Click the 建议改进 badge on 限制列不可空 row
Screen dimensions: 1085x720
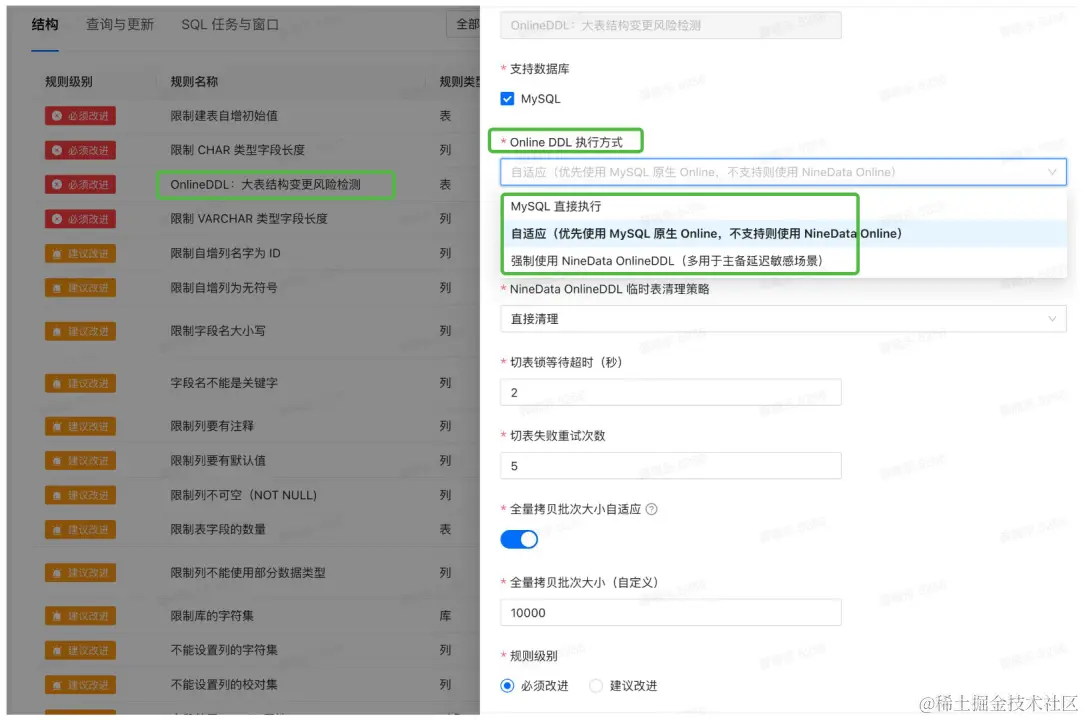click(x=80, y=495)
